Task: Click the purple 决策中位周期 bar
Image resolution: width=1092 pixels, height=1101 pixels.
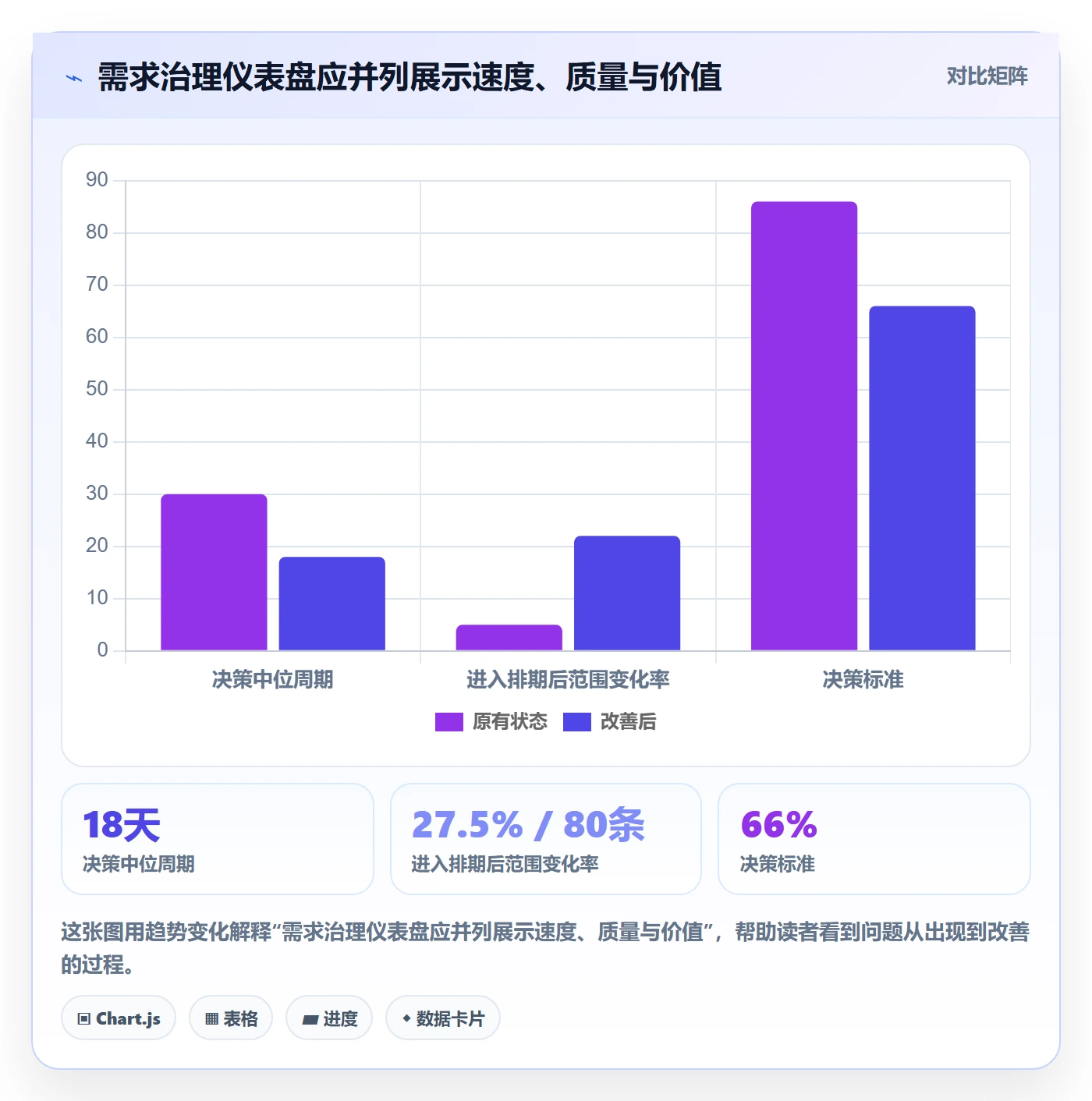Action: click(214, 572)
